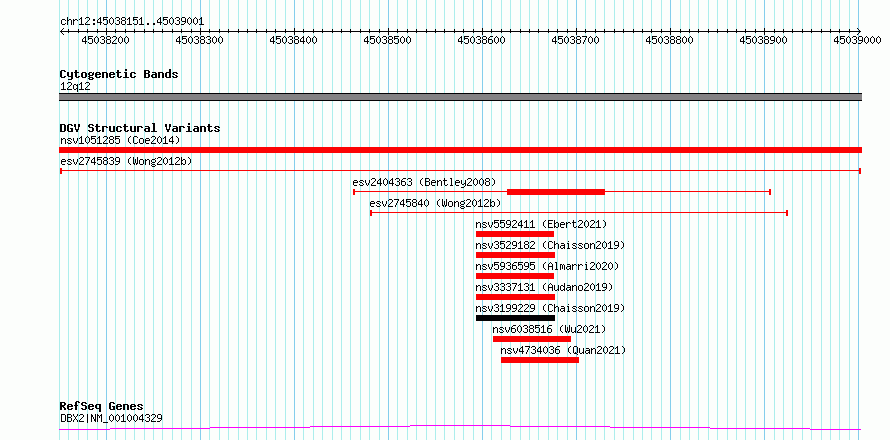The image size is (890, 440).
Task: Click ruler position 45039000
Action: click(x=857, y=40)
